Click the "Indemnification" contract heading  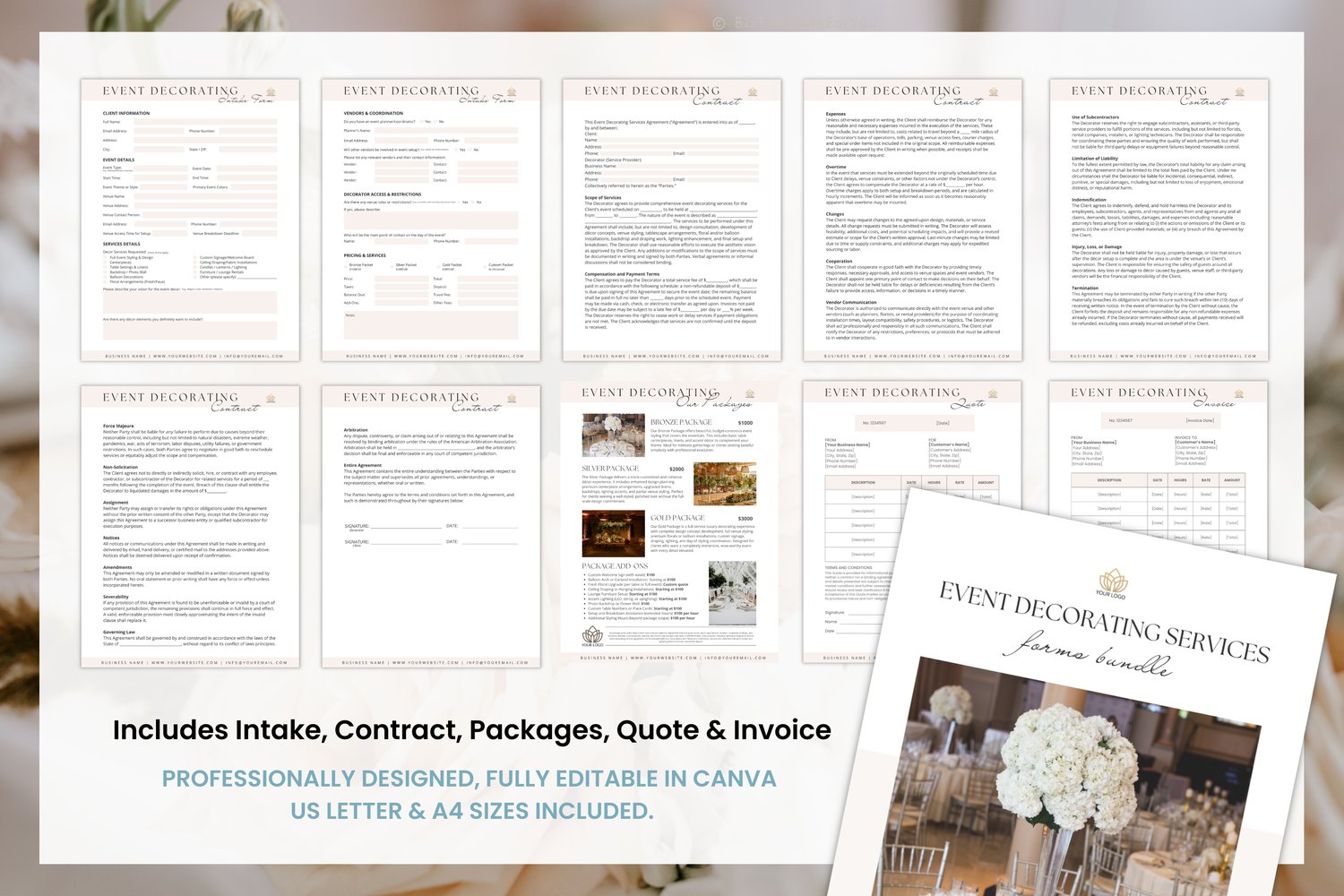(x=1089, y=200)
